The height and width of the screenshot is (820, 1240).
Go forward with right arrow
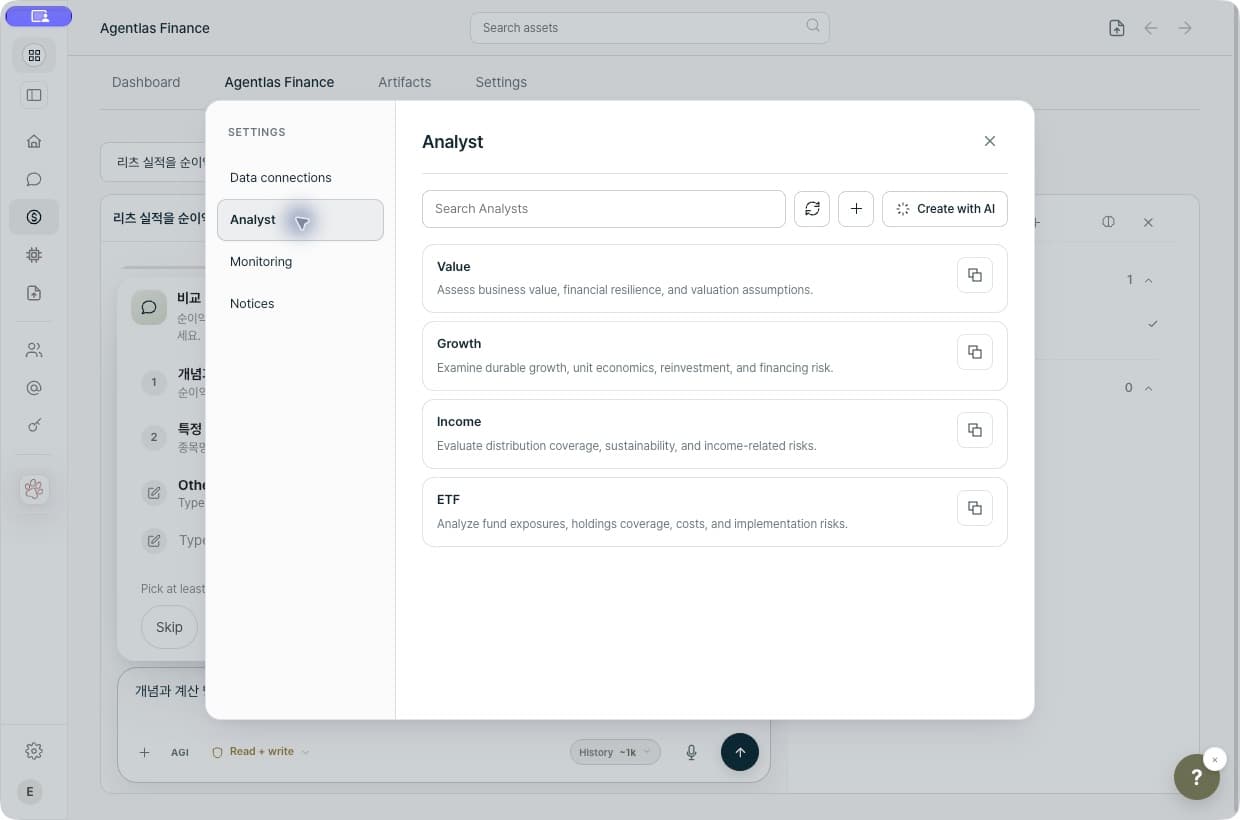click(x=1185, y=28)
